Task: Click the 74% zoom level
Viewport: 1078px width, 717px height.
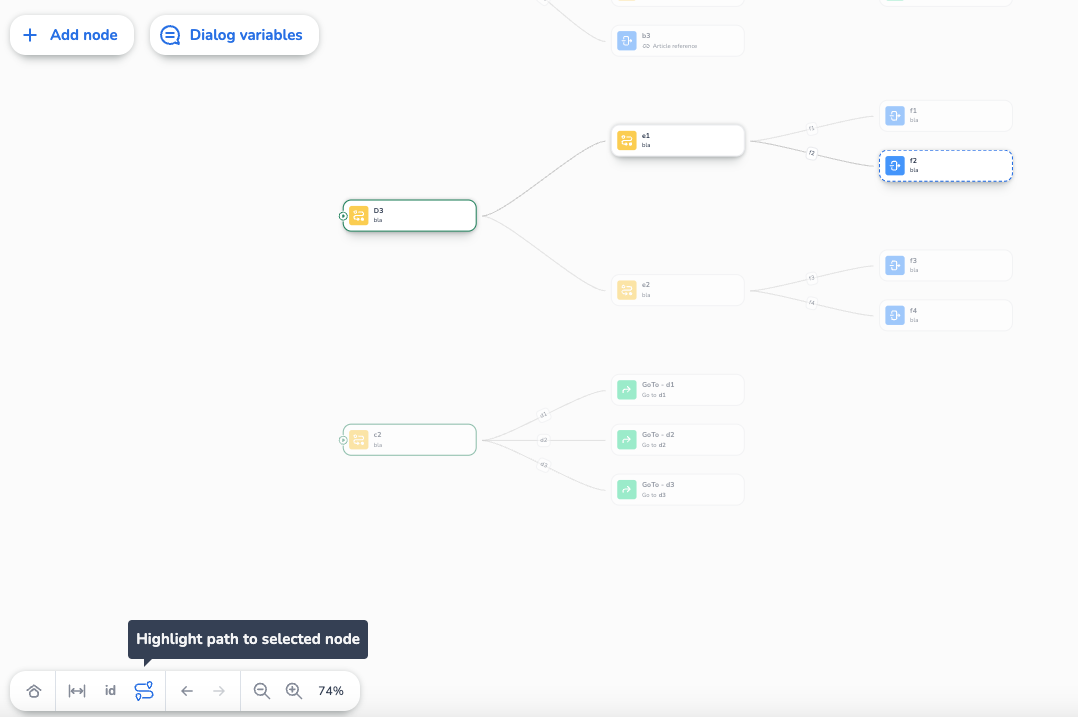Action: tap(331, 691)
